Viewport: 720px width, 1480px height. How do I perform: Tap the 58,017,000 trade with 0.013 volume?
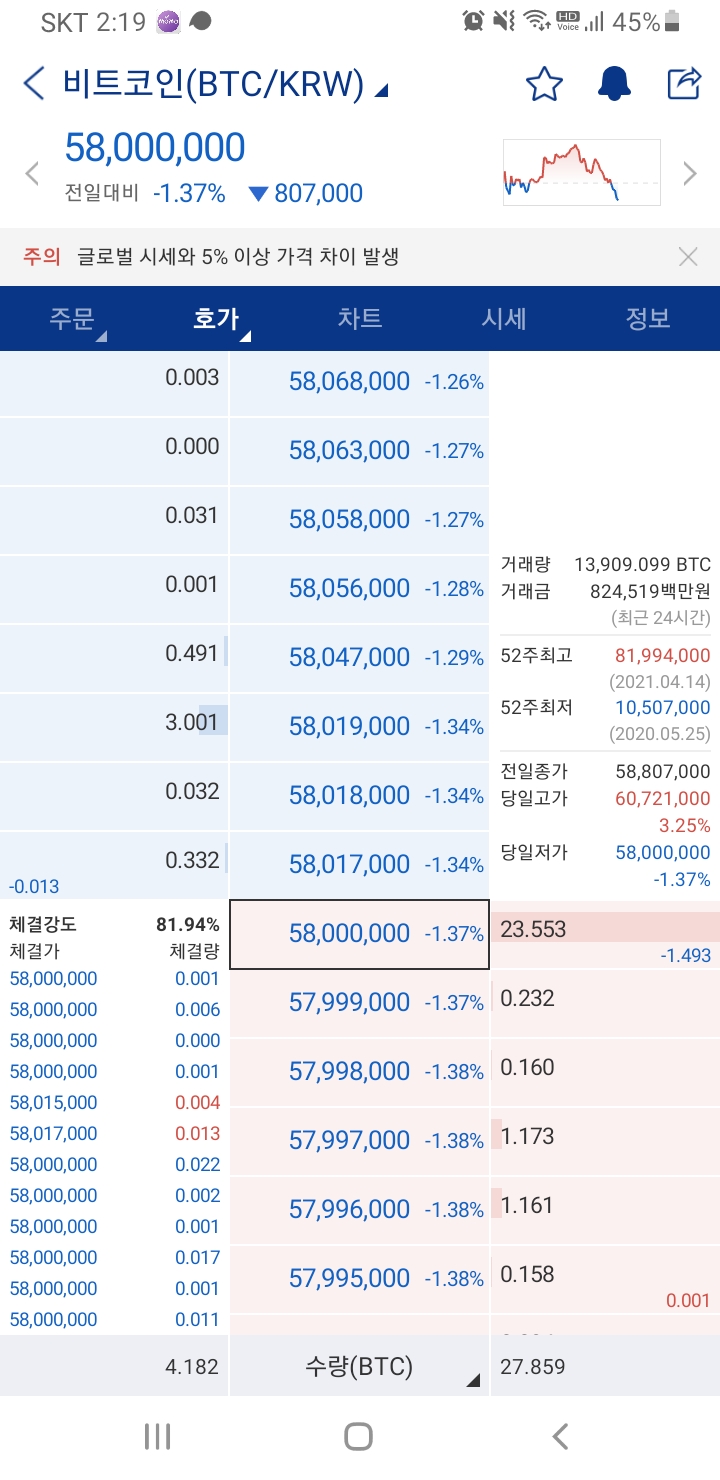pos(114,1134)
